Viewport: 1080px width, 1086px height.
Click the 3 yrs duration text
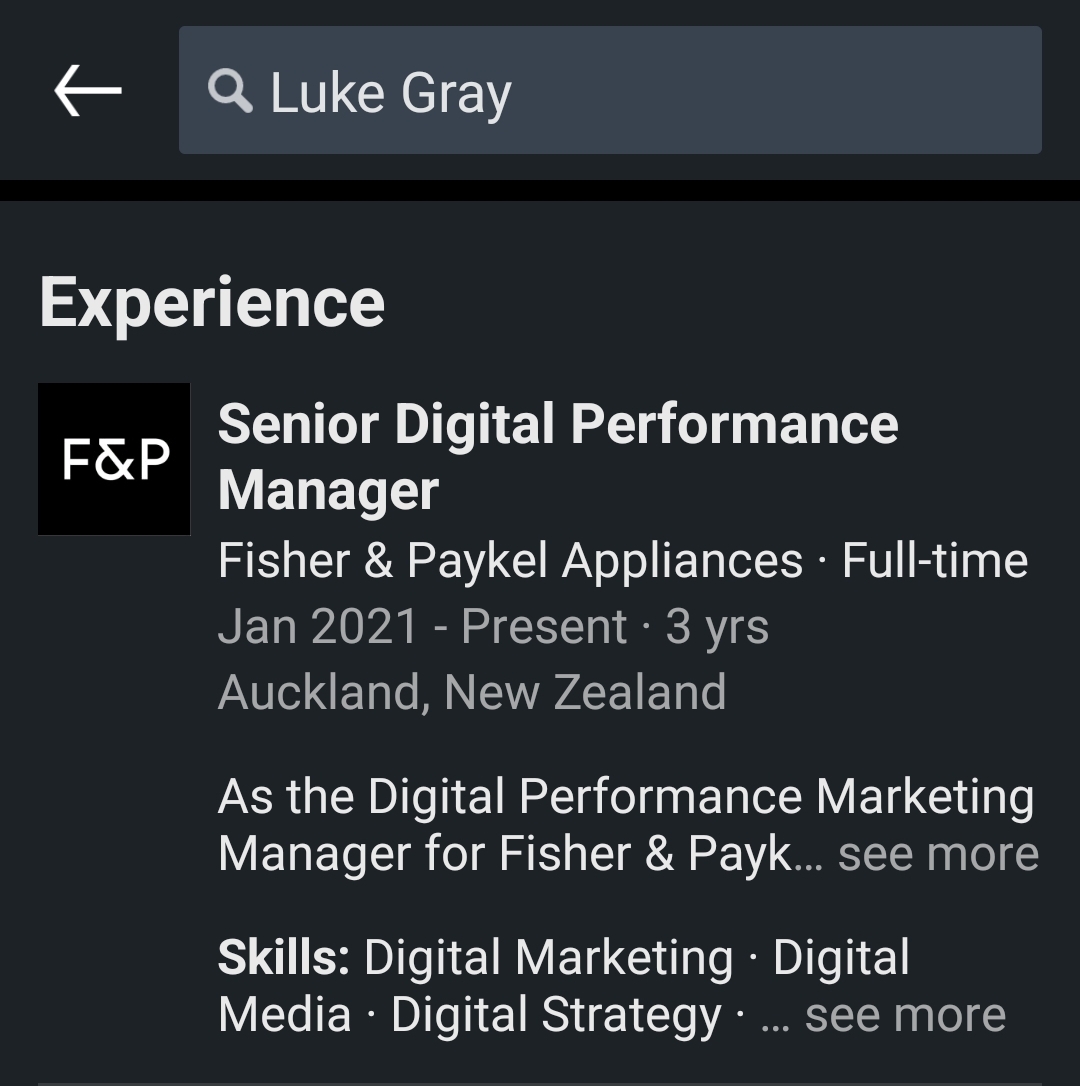717,627
